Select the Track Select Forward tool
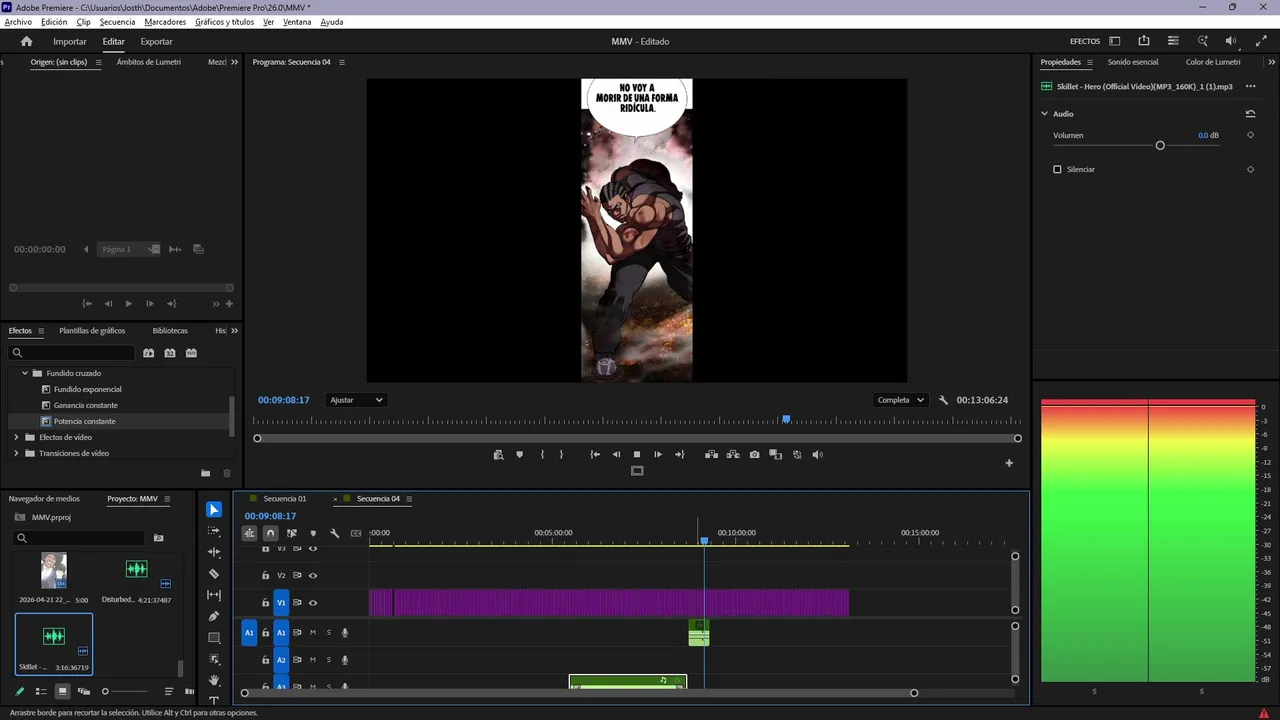The height and width of the screenshot is (720, 1280). (x=214, y=531)
